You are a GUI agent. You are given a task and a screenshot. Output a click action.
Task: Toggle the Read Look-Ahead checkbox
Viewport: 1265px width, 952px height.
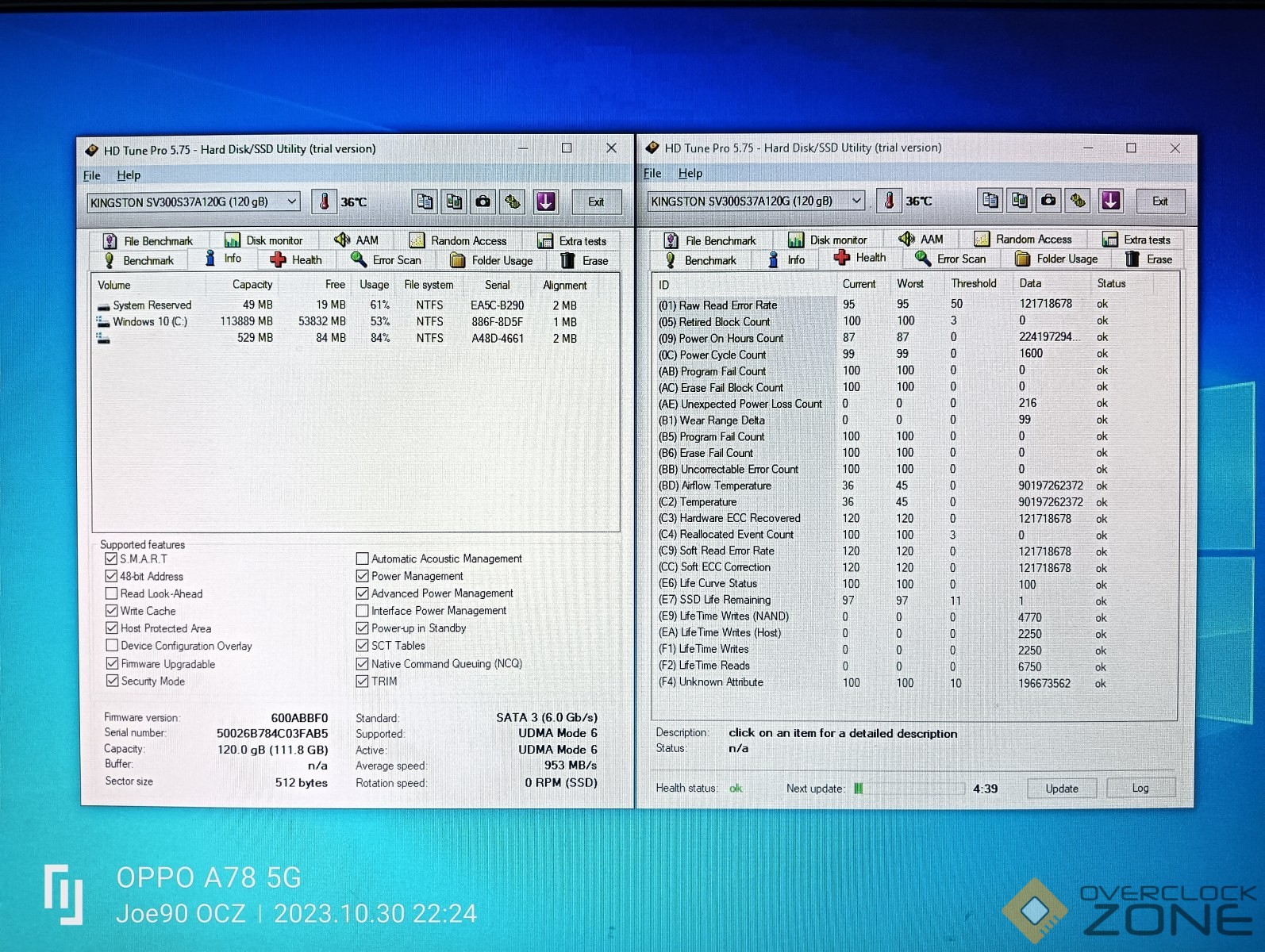[111, 593]
